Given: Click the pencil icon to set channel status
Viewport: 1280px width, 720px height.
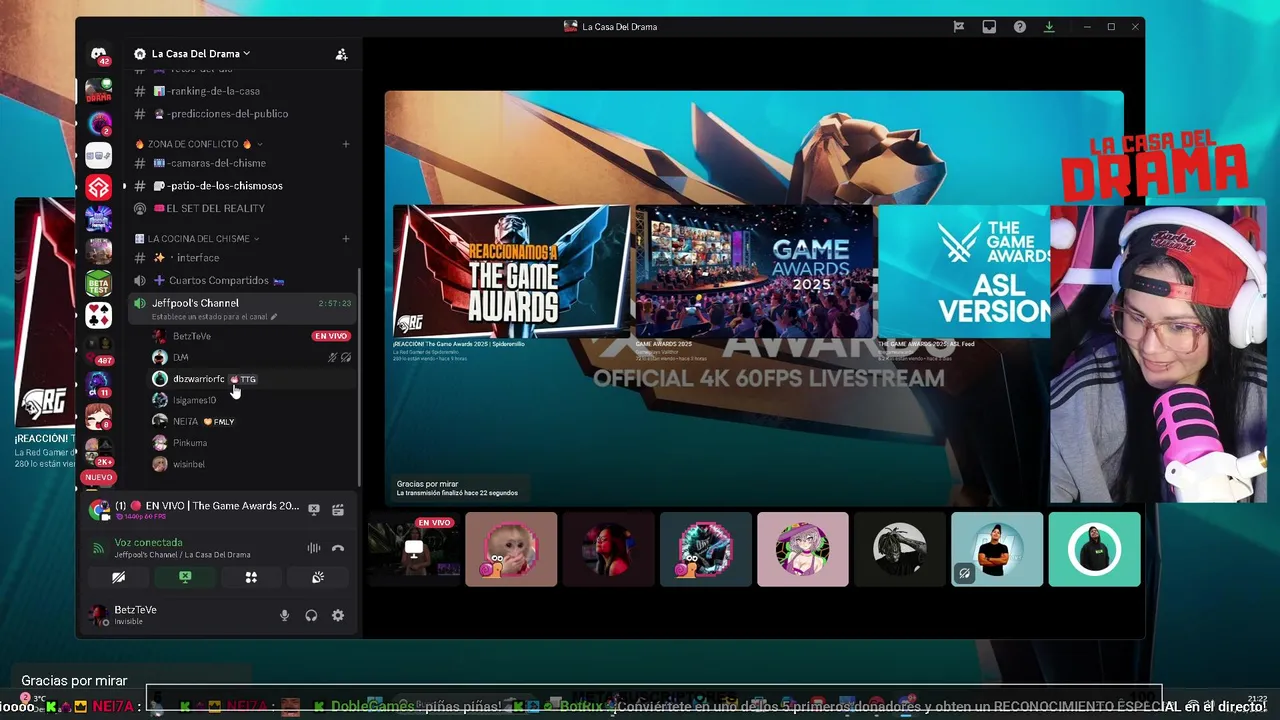Looking at the screenshot, I should 274,317.
